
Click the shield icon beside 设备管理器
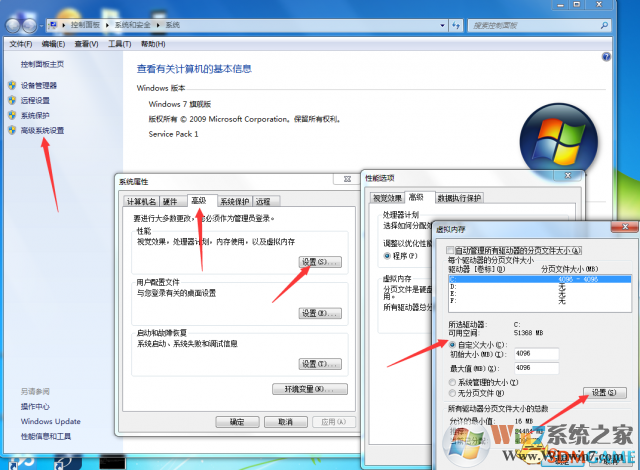coord(12,85)
